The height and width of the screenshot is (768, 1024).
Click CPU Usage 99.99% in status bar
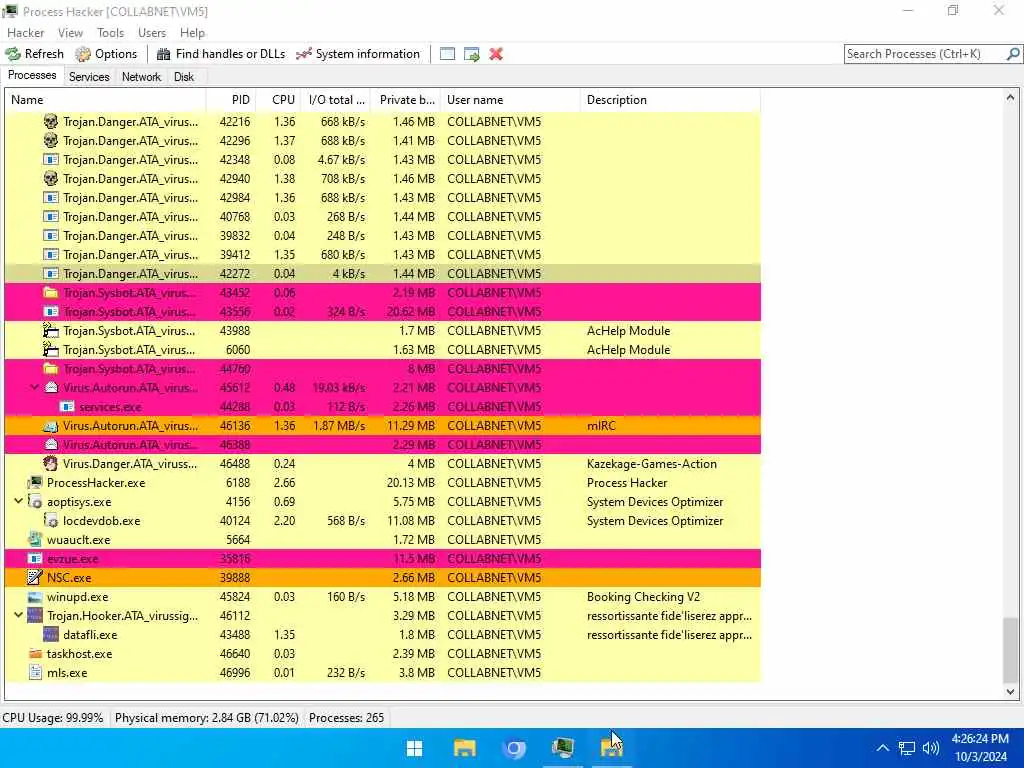tap(53, 718)
